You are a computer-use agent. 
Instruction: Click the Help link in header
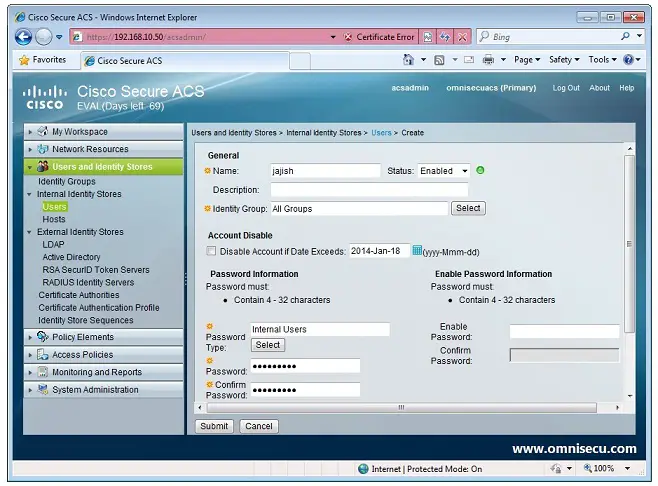[x=627, y=88]
